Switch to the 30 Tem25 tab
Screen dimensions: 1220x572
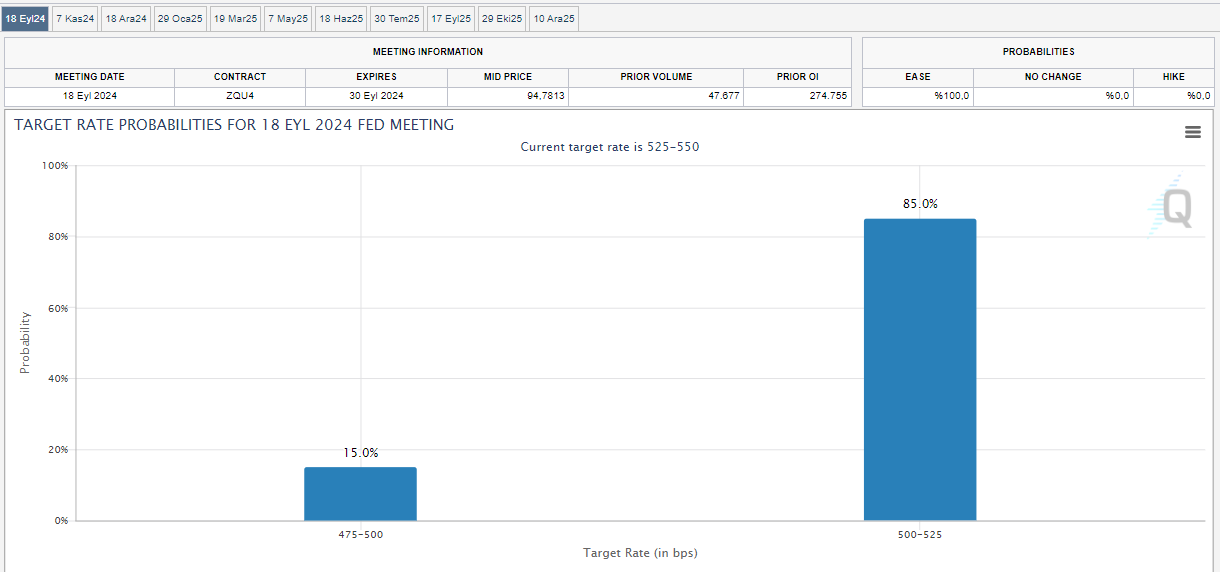point(396,19)
